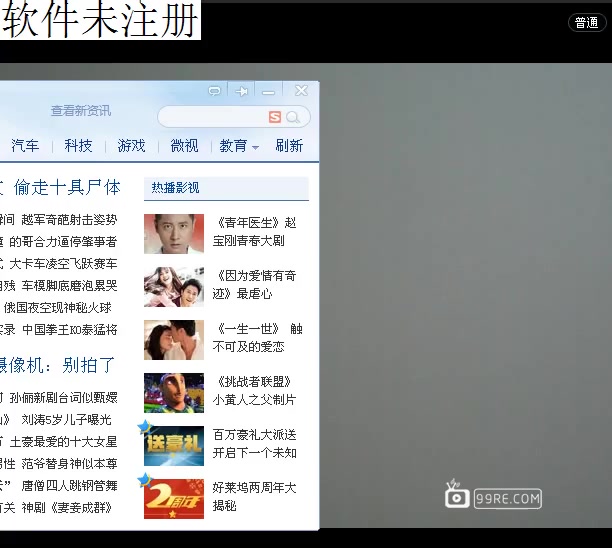Switch to the 汽车 tab

pyautogui.click(x=25, y=146)
